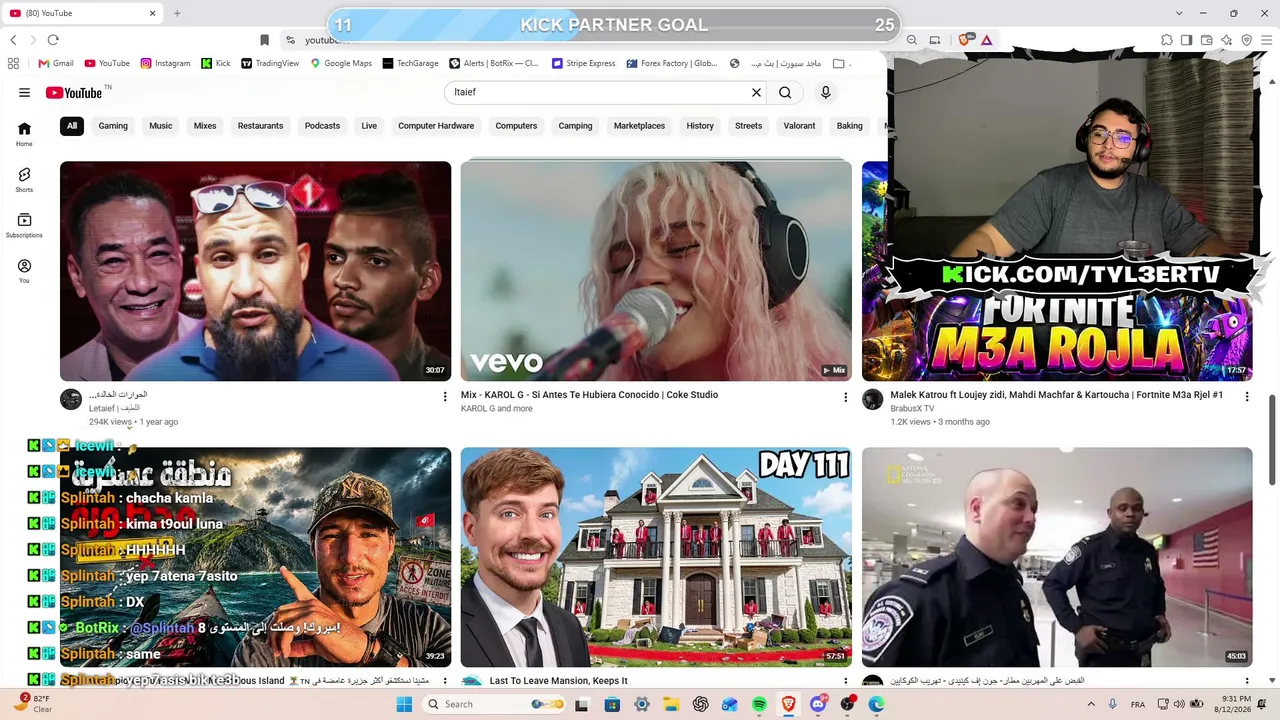Open Spotify from the taskbar

point(759,704)
